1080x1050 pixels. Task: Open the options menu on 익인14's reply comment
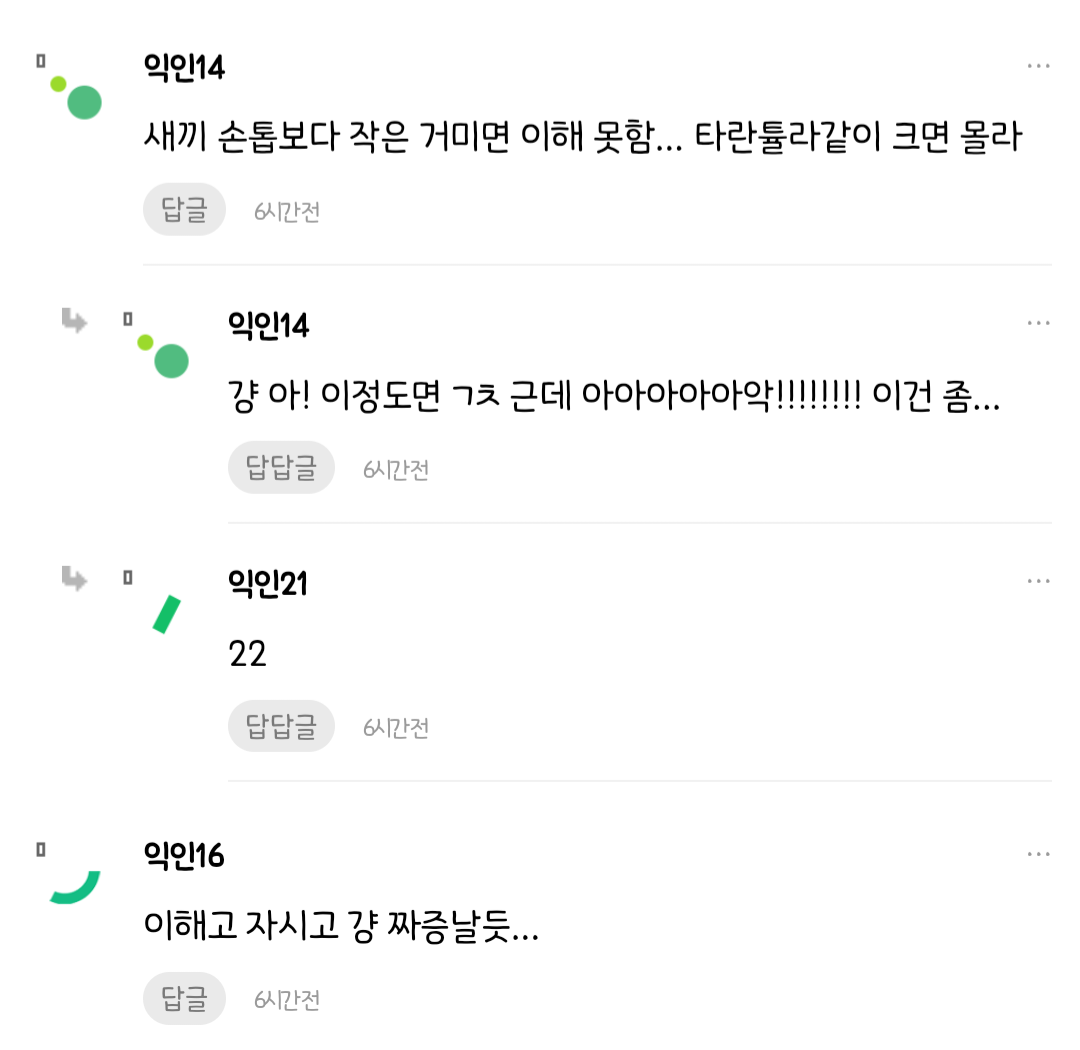pos(1039,322)
